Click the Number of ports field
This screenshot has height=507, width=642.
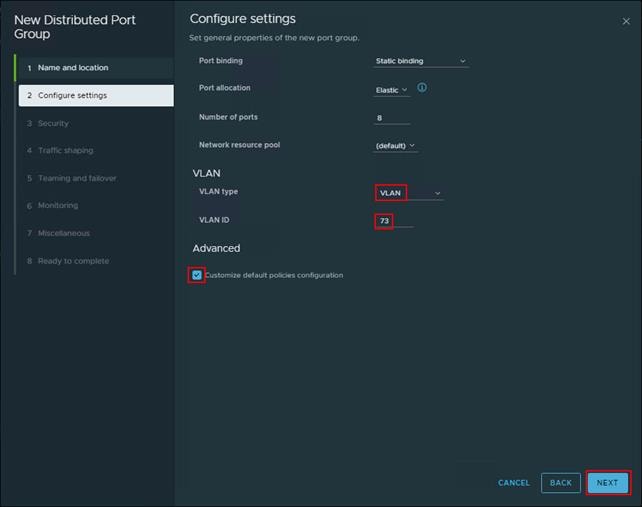(391, 118)
